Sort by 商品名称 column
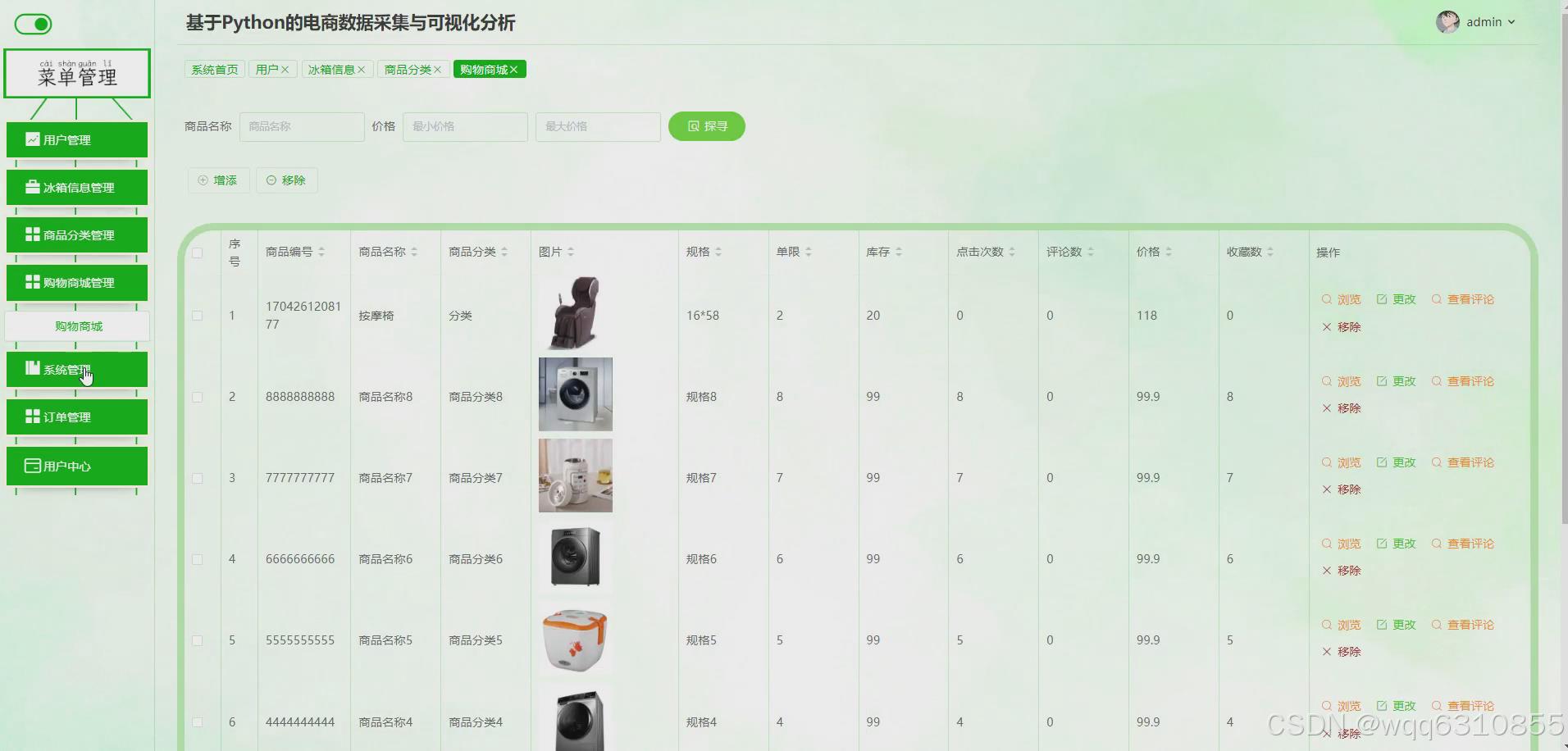The width and height of the screenshot is (1568, 751). click(414, 252)
